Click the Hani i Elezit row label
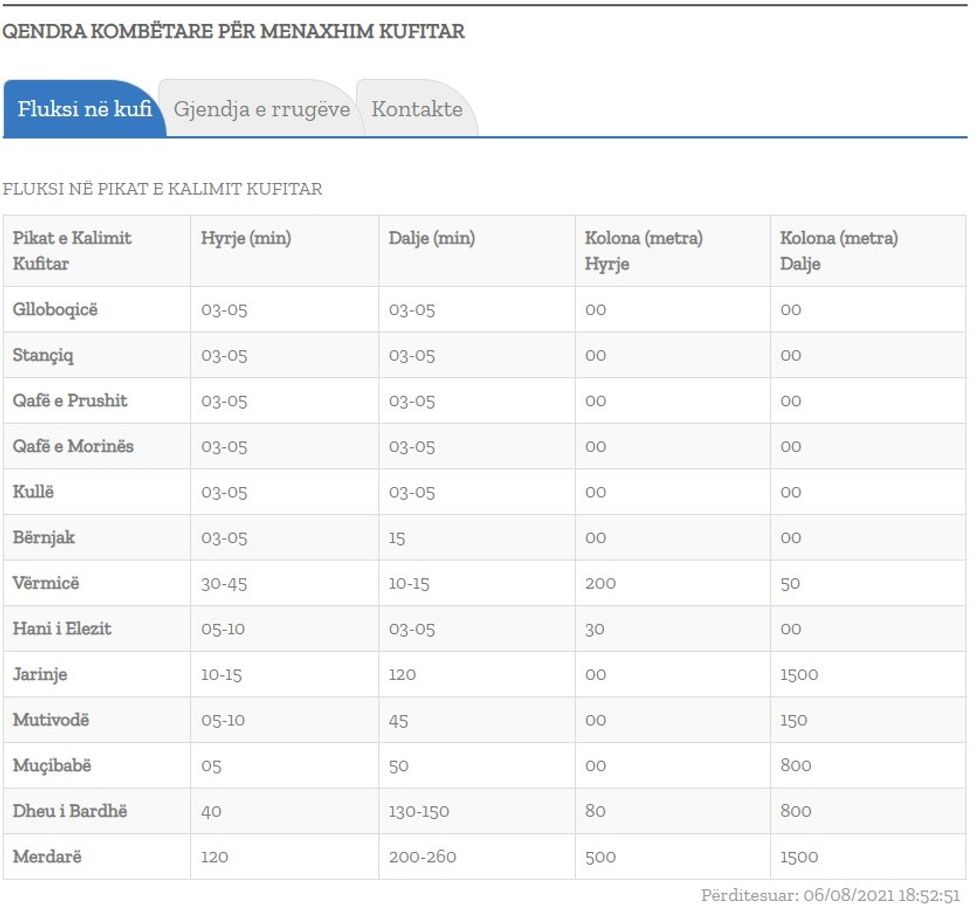The image size is (980, 904). [x=62, y=629]
